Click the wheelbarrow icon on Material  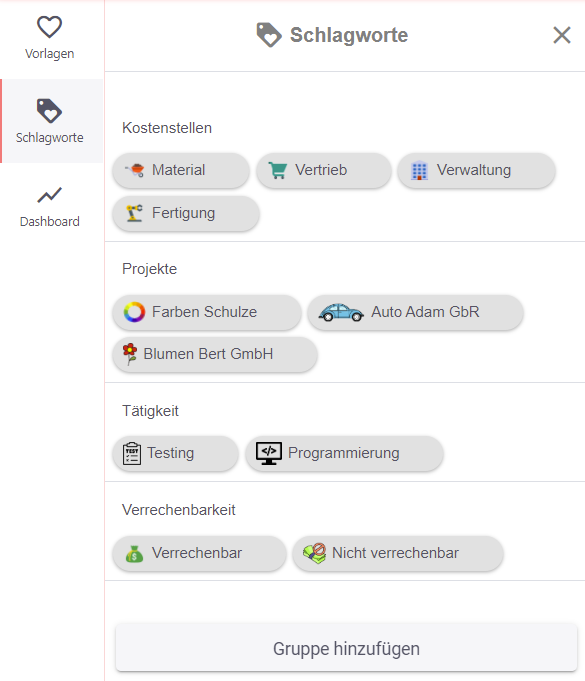pyautogui.click(x=135, y=170)
